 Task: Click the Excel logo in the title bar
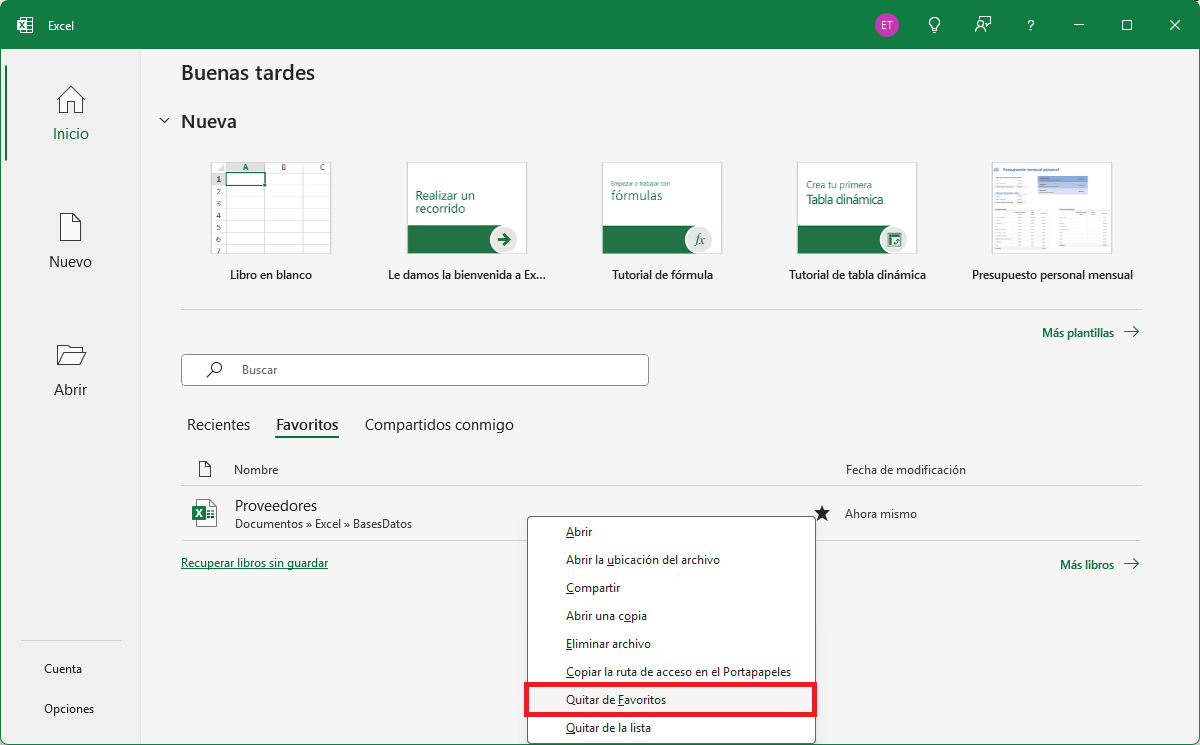[x=26, y=25]
